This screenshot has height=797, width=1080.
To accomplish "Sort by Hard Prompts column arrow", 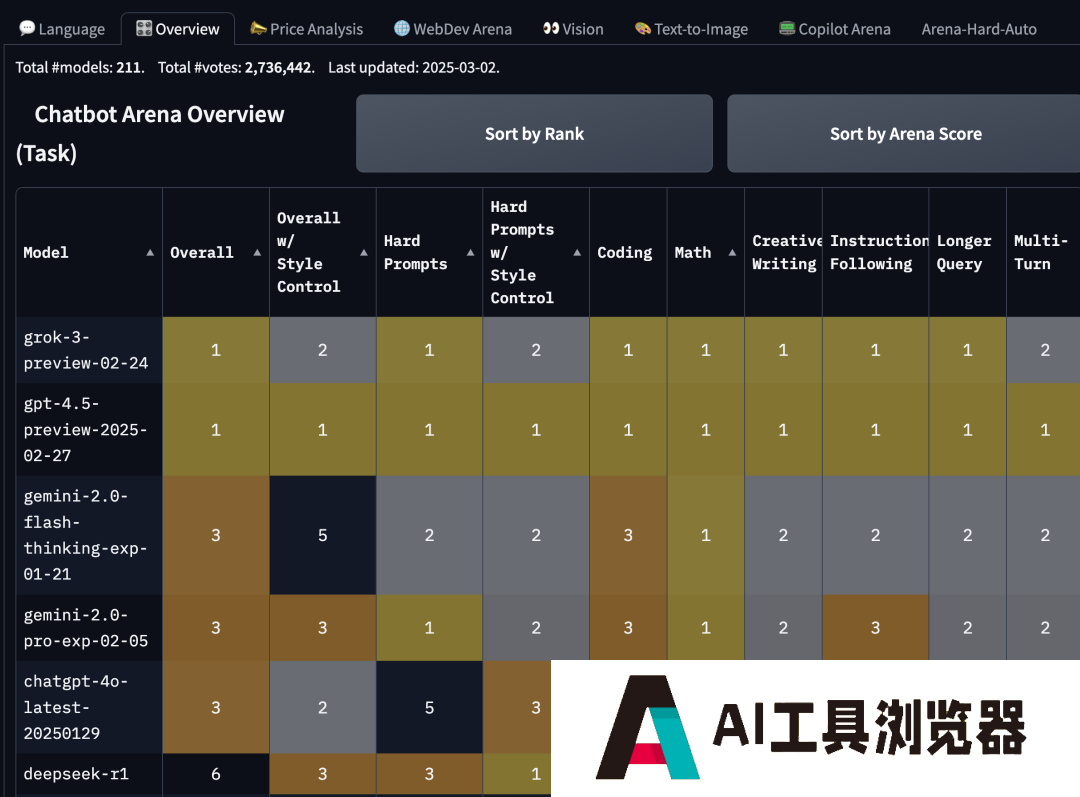I will coord(470,253).
